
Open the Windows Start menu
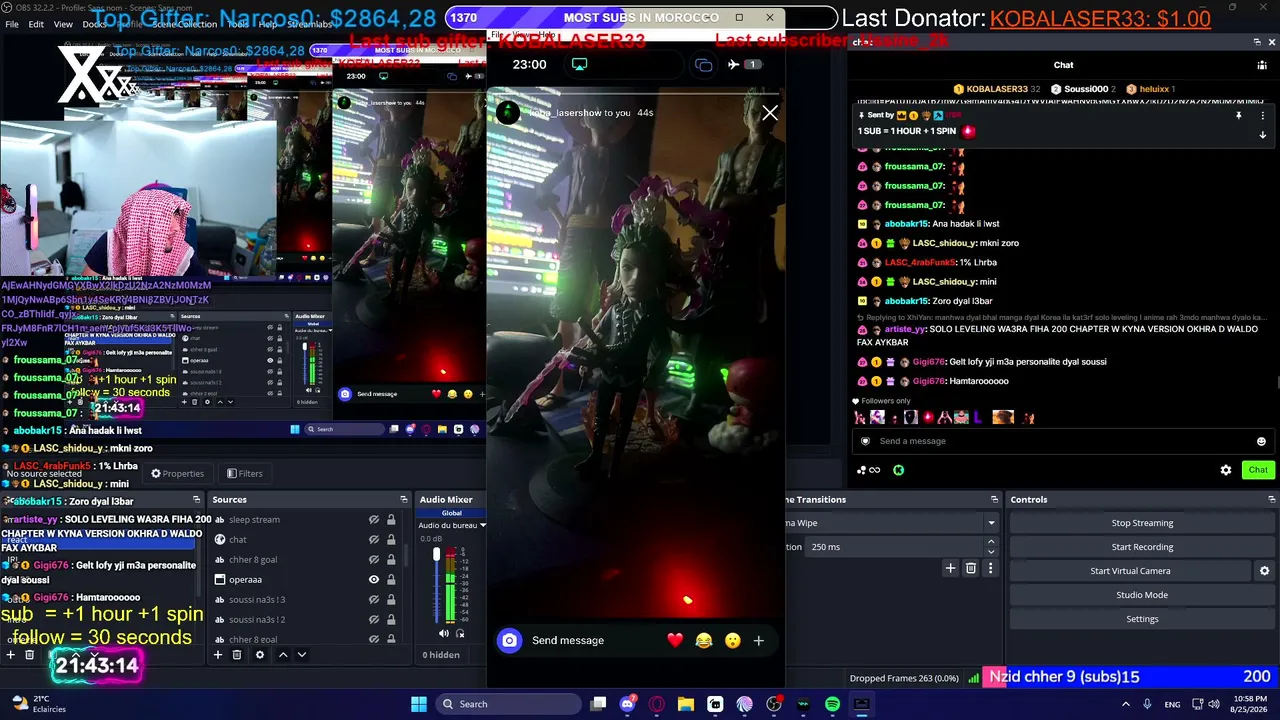tap(419, 704)
